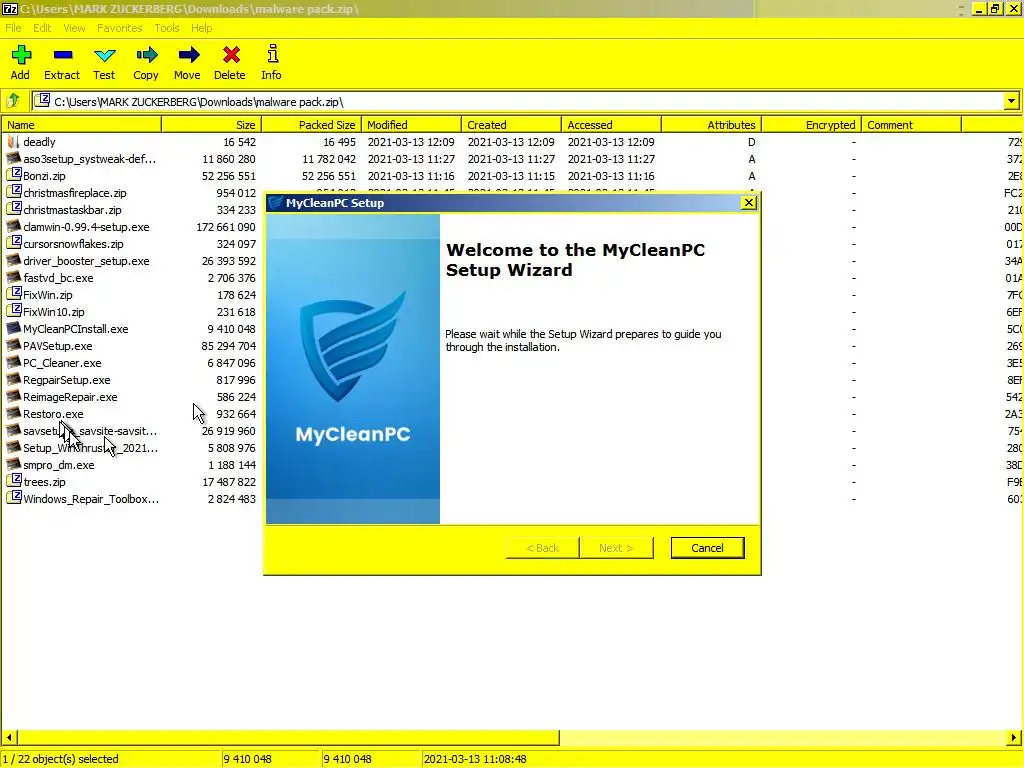
Task: Select the RegpairSetup.exe file icon
Action: tap(13, 379)
